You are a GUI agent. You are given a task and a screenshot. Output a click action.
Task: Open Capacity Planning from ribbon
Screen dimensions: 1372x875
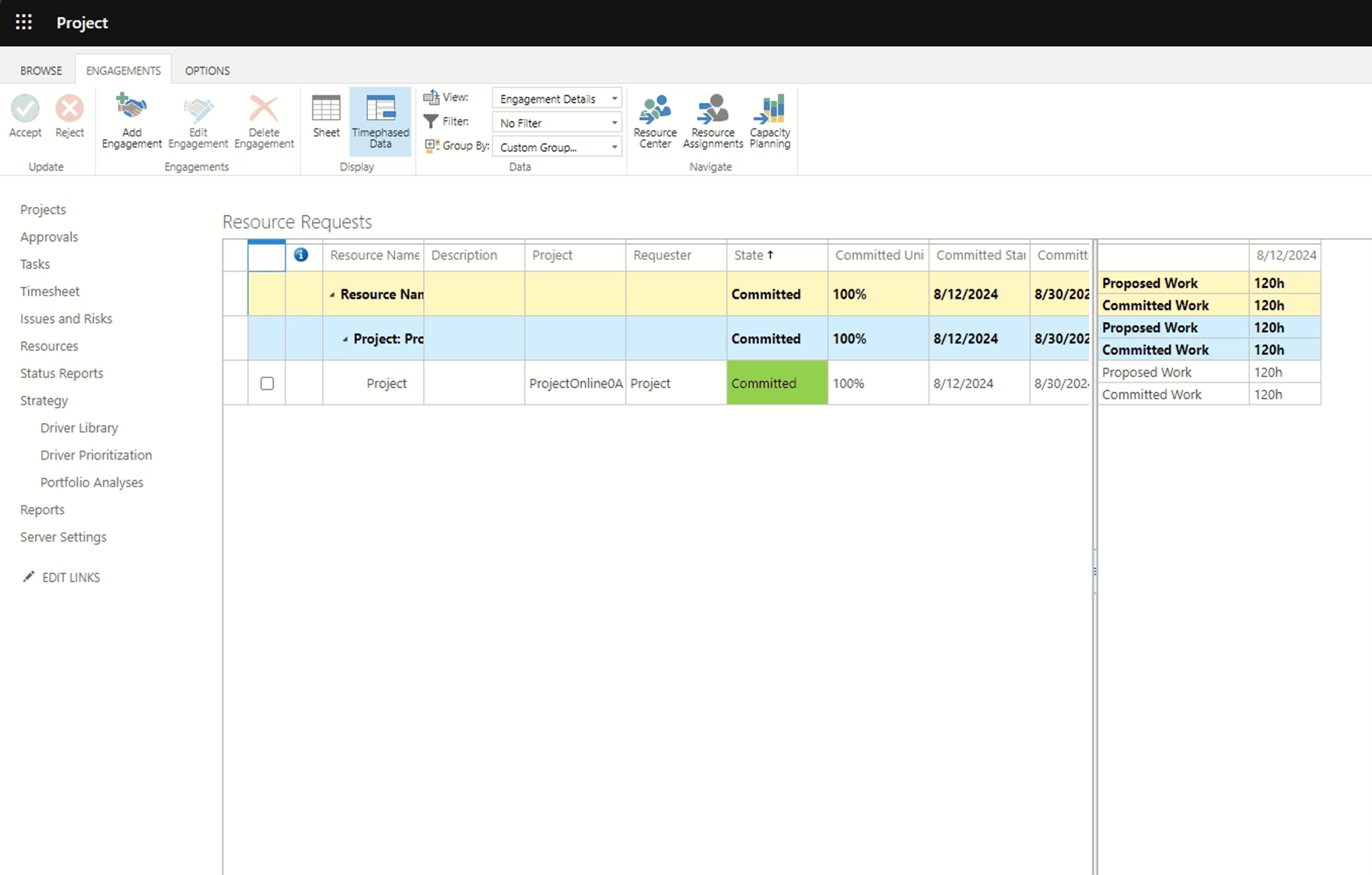coord(770,121)
